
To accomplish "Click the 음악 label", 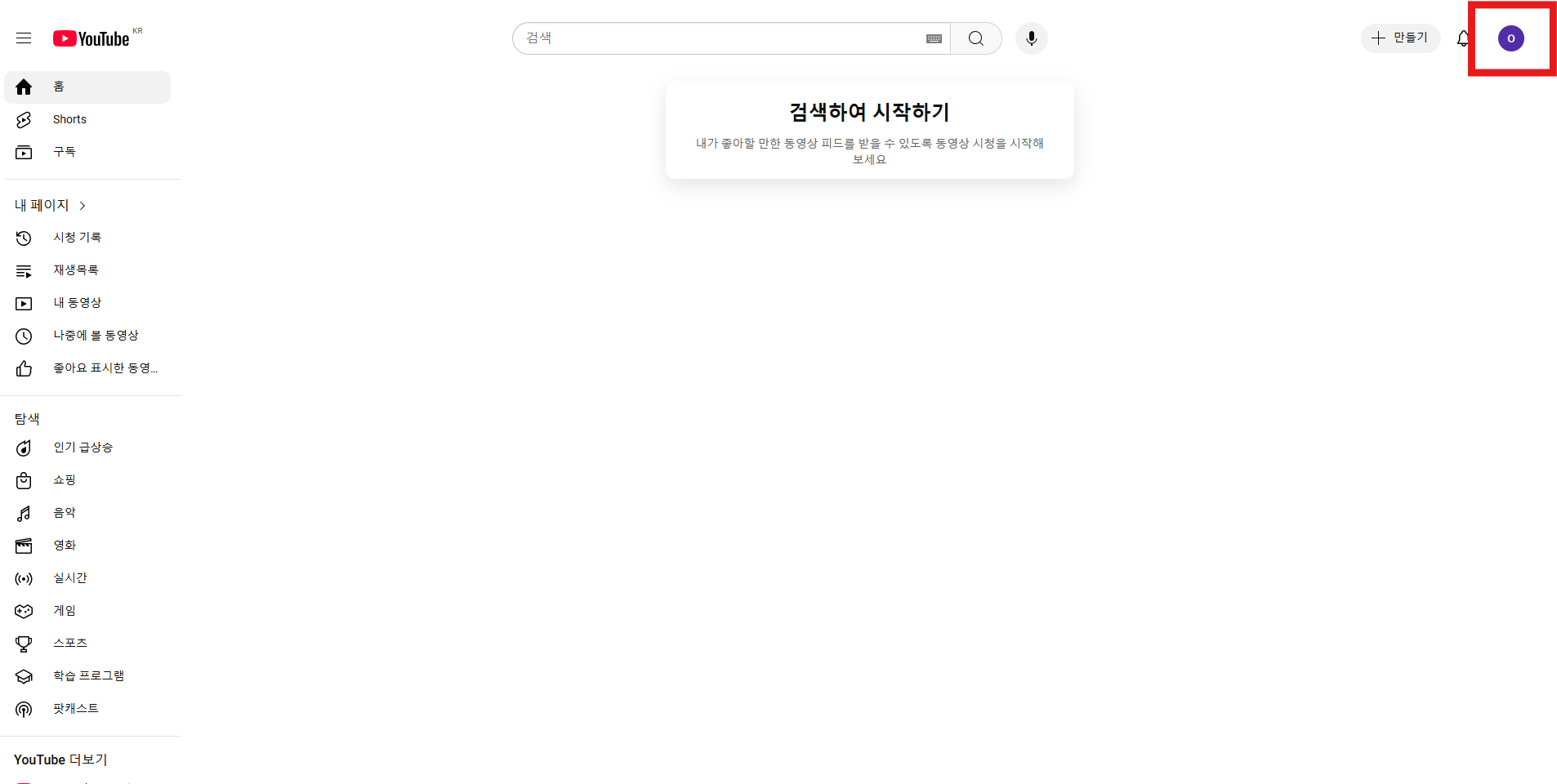I will [65, 513].
